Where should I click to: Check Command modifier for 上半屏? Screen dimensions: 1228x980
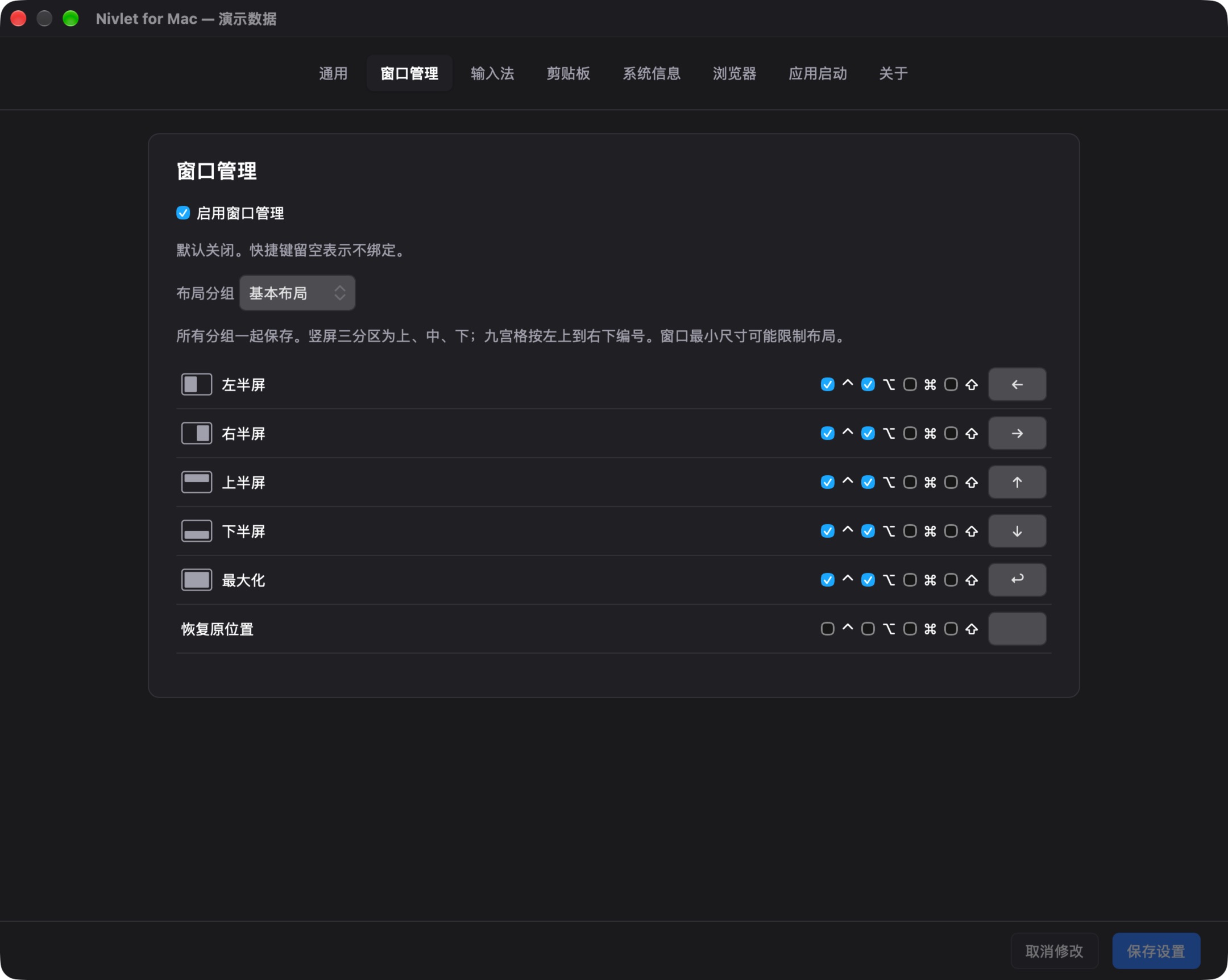point(910,482)
